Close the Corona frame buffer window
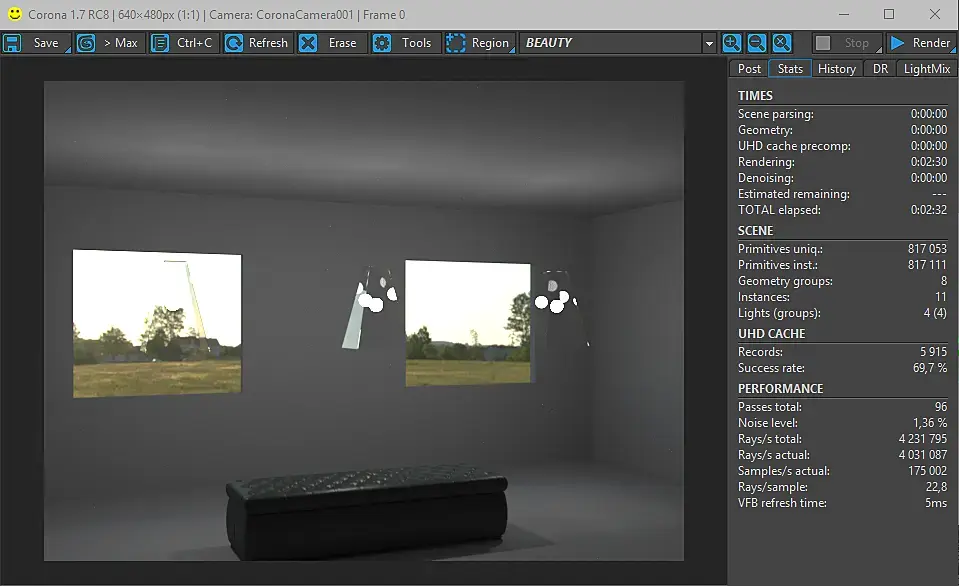The height and width of the screenshot is (586, 959). point(935,14)
